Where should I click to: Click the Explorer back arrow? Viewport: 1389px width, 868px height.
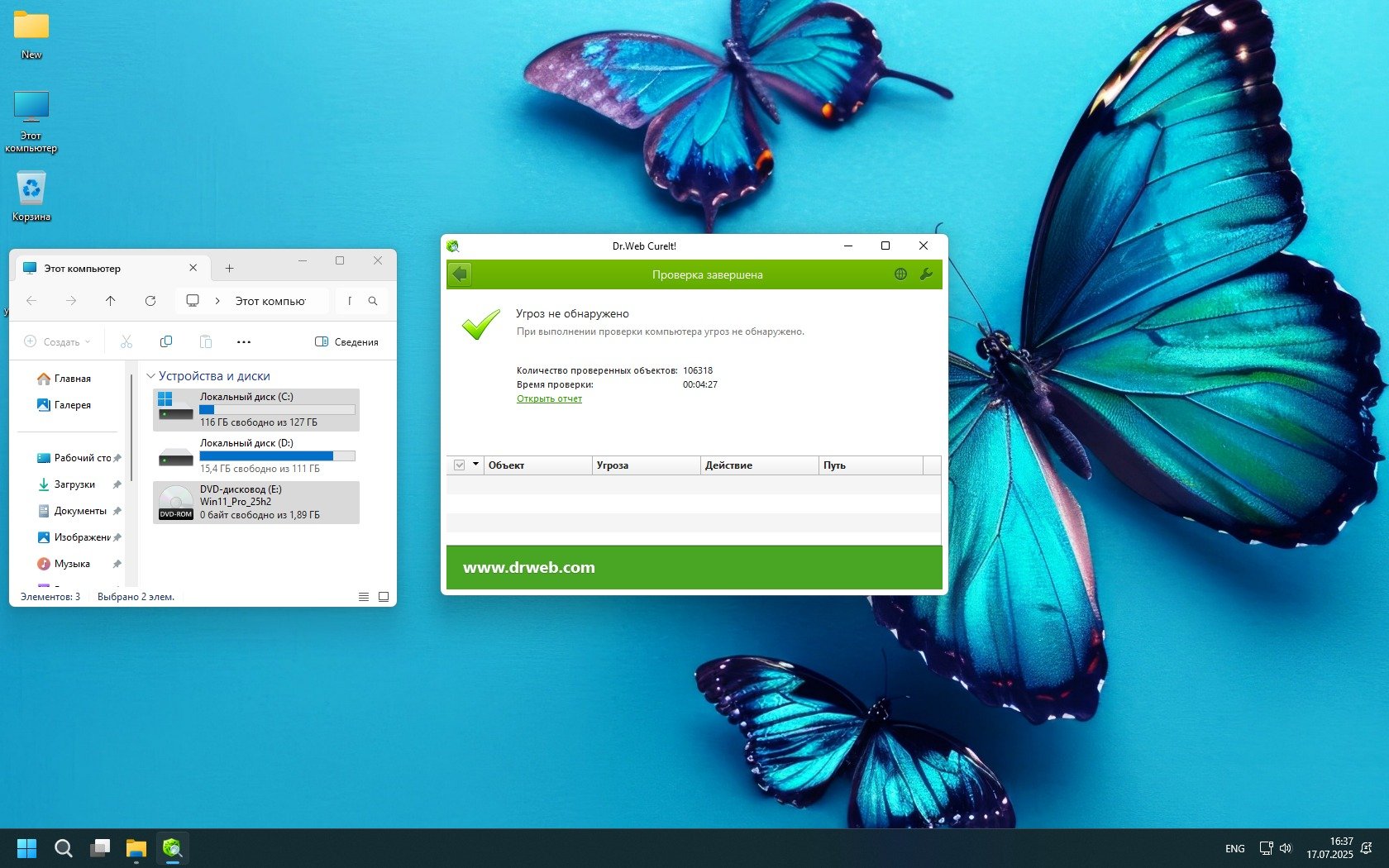31,301
